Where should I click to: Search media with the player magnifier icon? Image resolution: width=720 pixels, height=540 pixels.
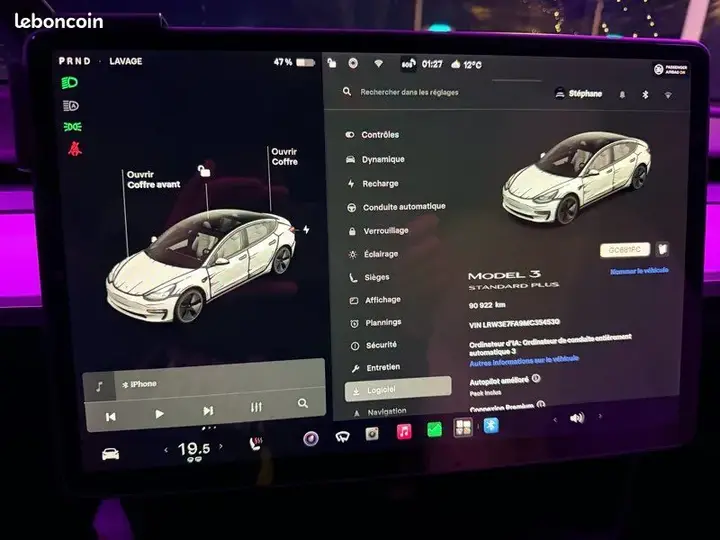[x=303, y=403]
